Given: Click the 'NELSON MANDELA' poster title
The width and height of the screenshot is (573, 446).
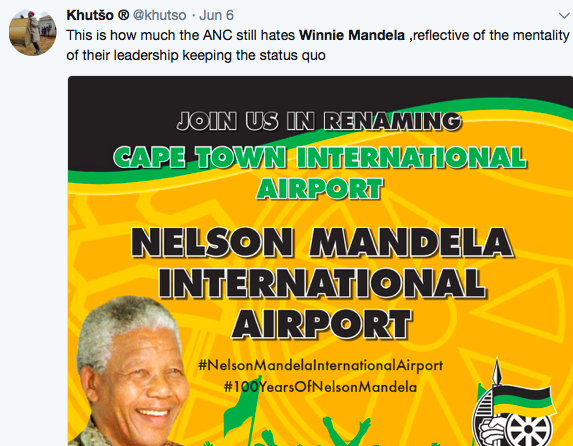Looking at the screenshot, I should coord(322,242).
